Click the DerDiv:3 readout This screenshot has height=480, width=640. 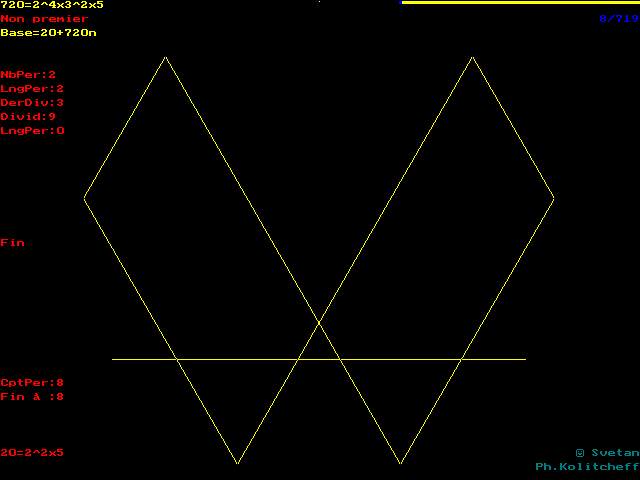point(32,103)
